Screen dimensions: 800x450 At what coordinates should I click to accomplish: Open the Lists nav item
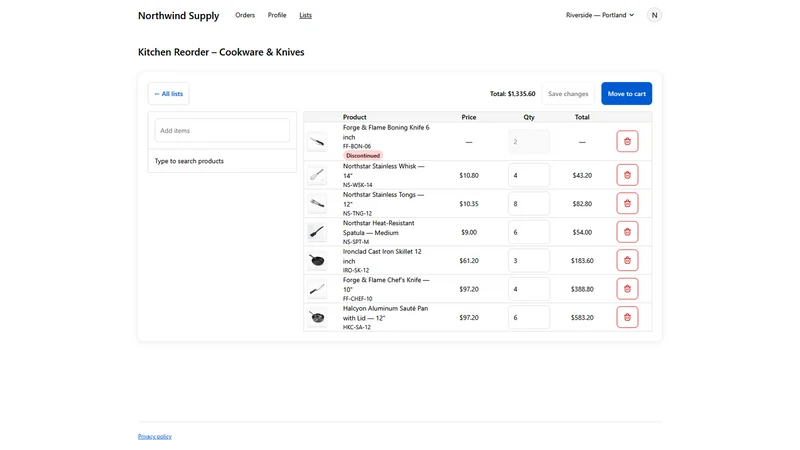coord(306,15)
